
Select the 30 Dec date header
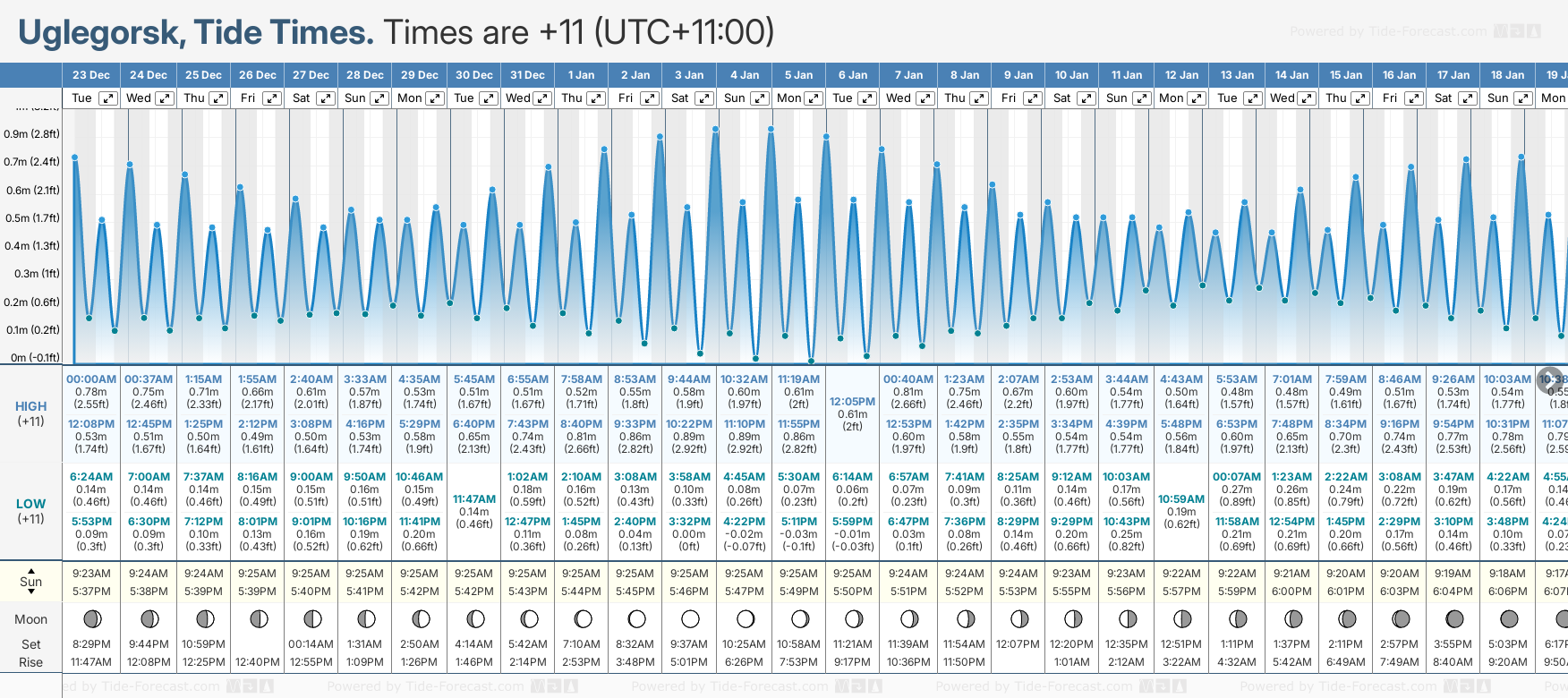coord(473,75)
